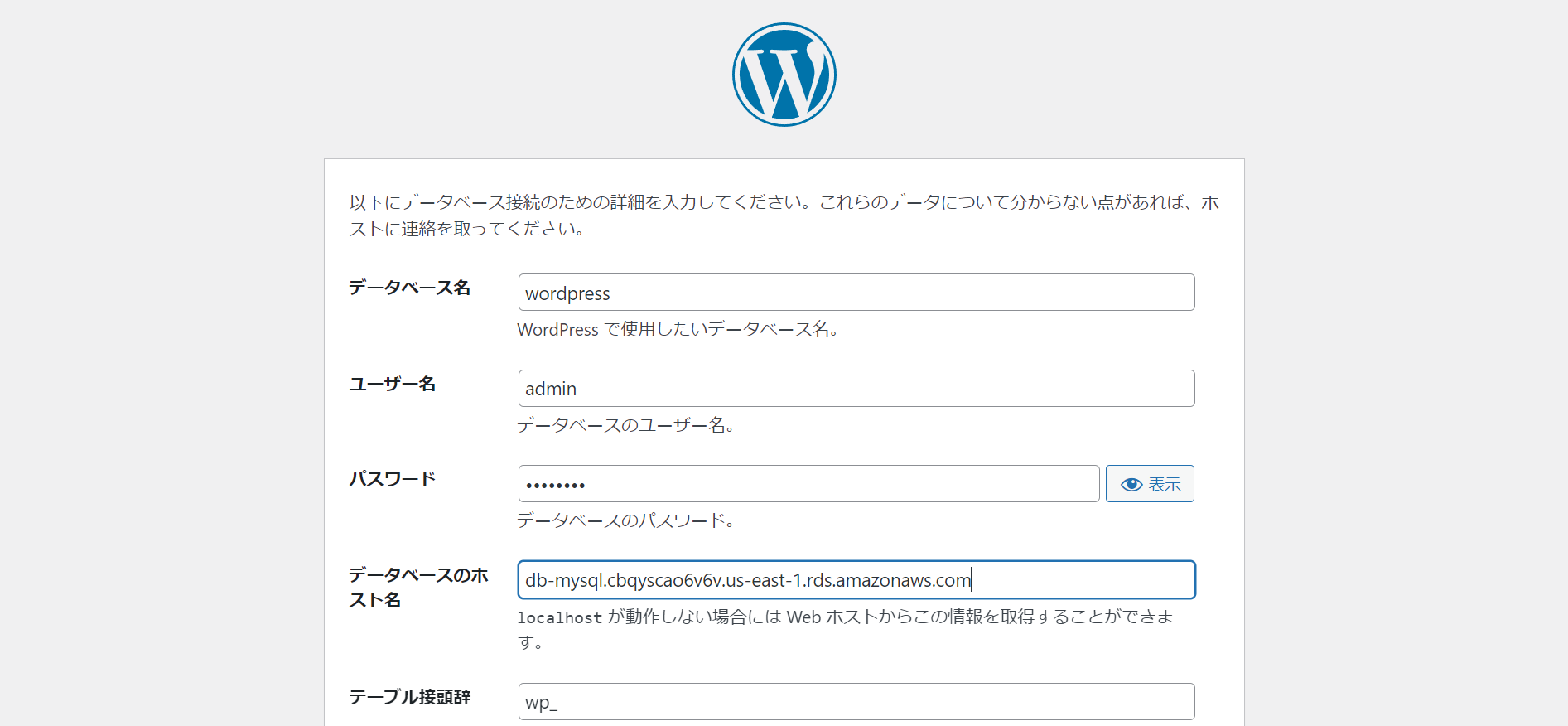1568x726 pixels.
Task: Click the データベースのホスト名 label
Action: tap(418, 588)
